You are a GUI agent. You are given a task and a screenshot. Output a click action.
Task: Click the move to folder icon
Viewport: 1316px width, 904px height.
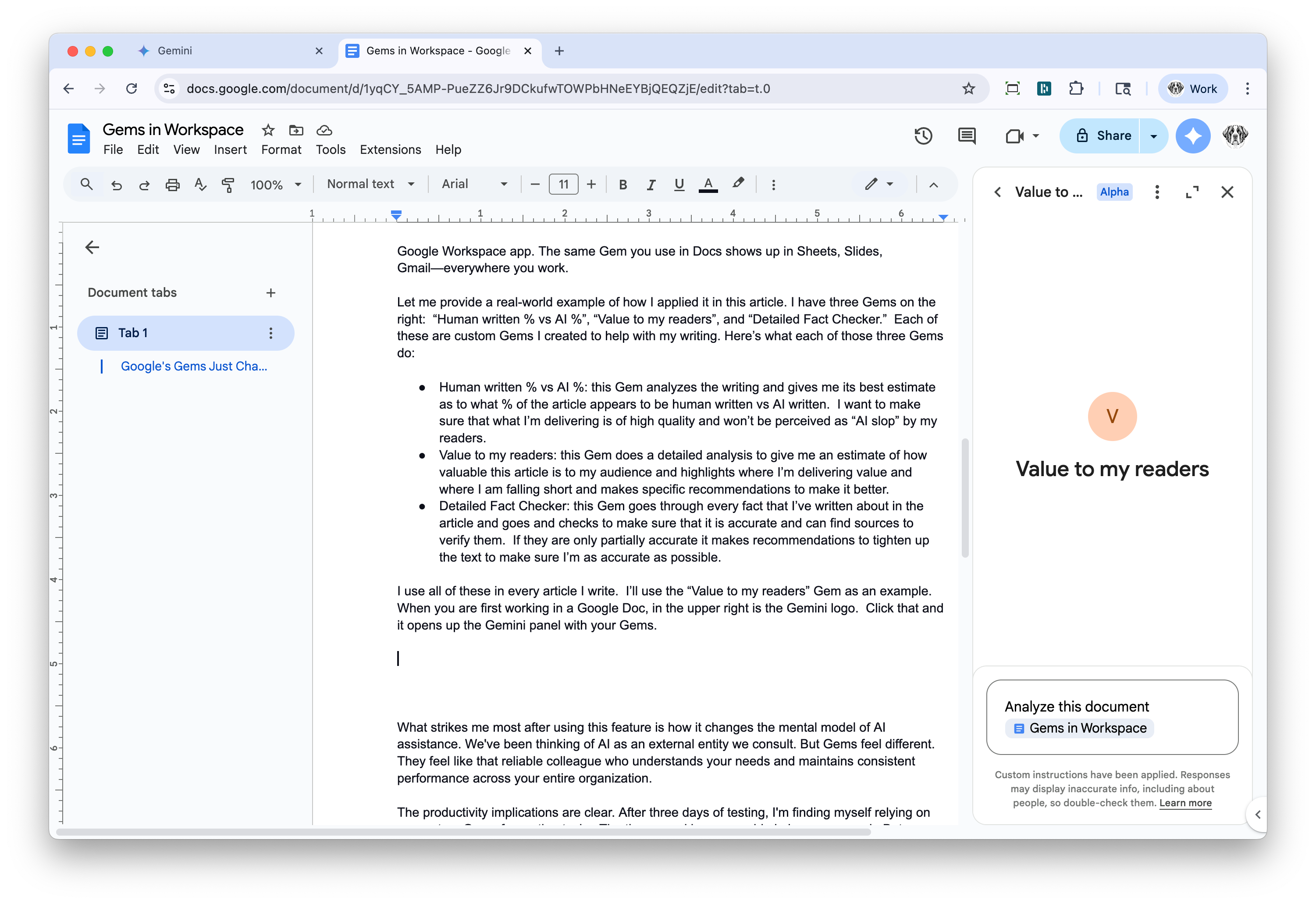[295, 130]
